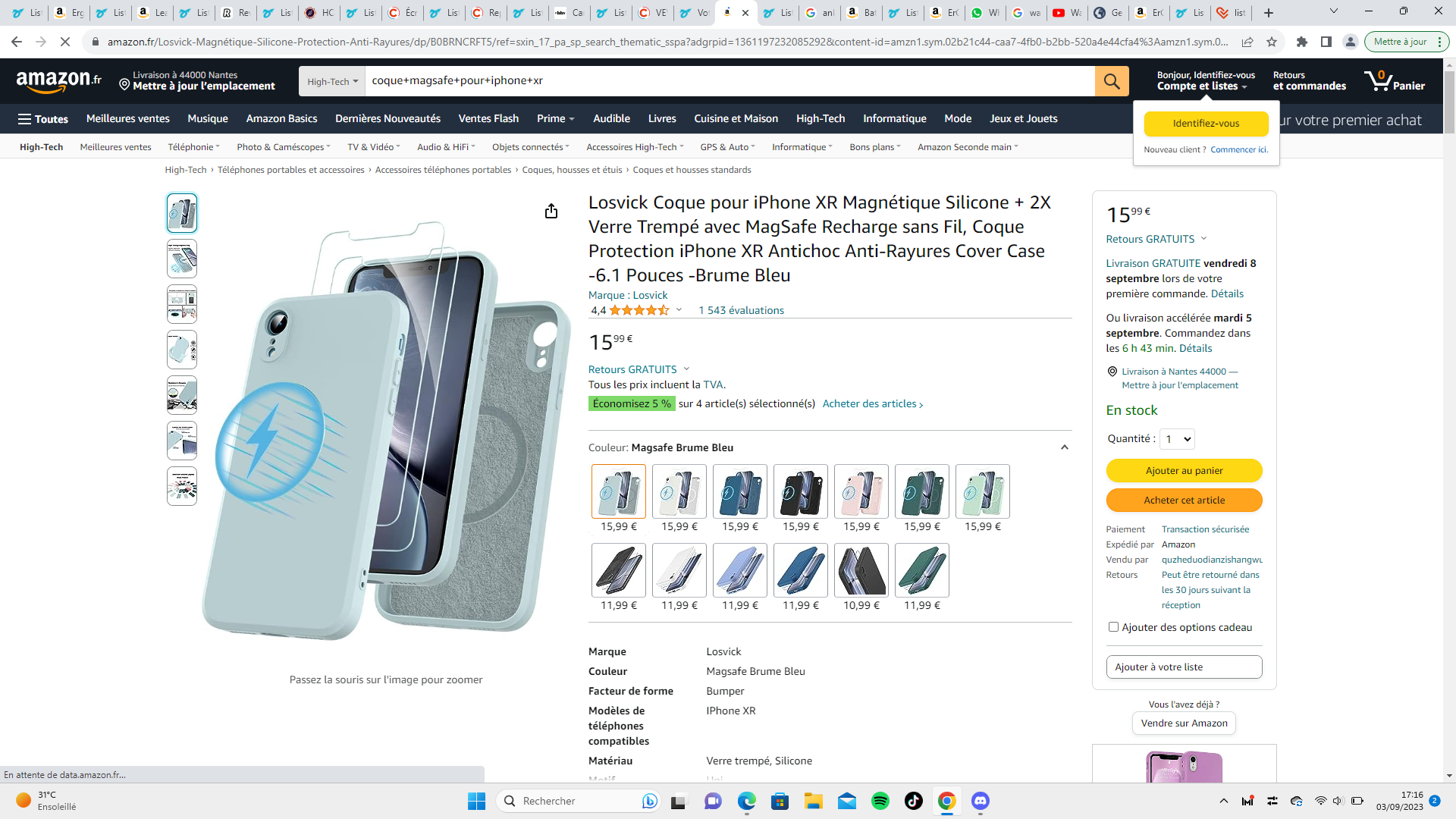Expand the Amazon Seconde main submenu
Screen dimensions: 1456x819
(x=968, y=147)
